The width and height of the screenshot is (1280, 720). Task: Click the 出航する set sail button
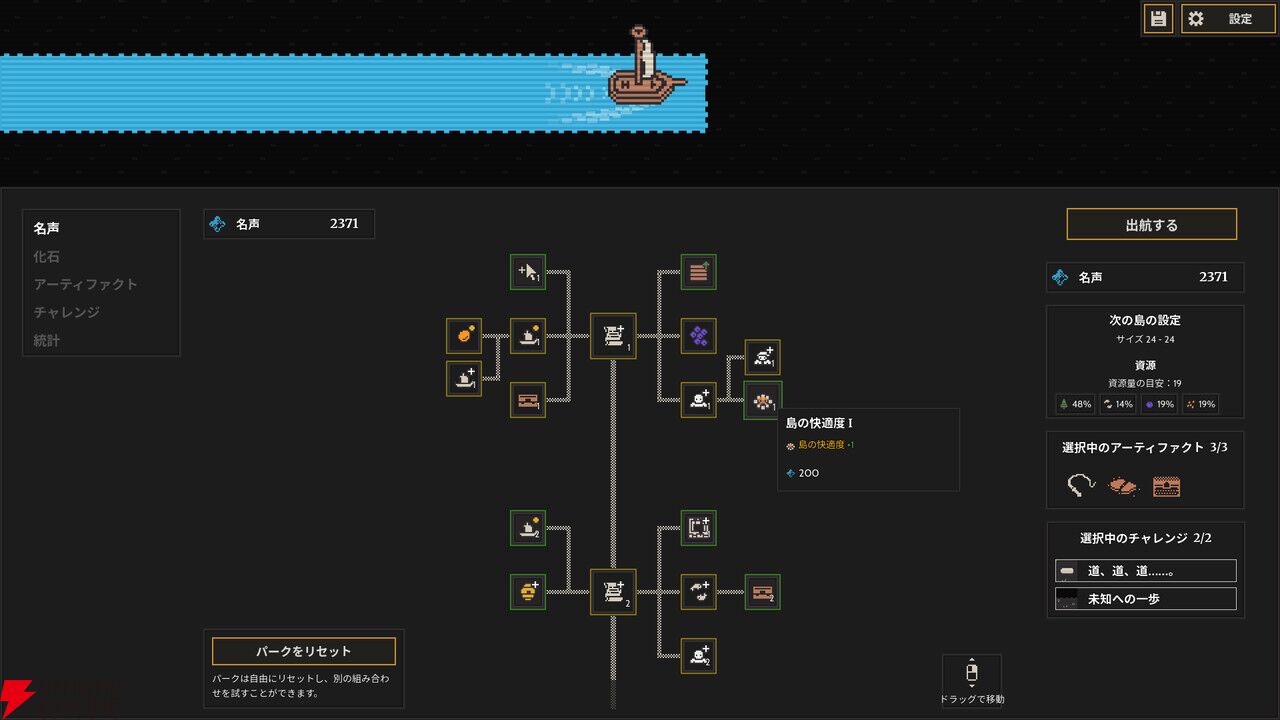click(x=1152, y=225)
